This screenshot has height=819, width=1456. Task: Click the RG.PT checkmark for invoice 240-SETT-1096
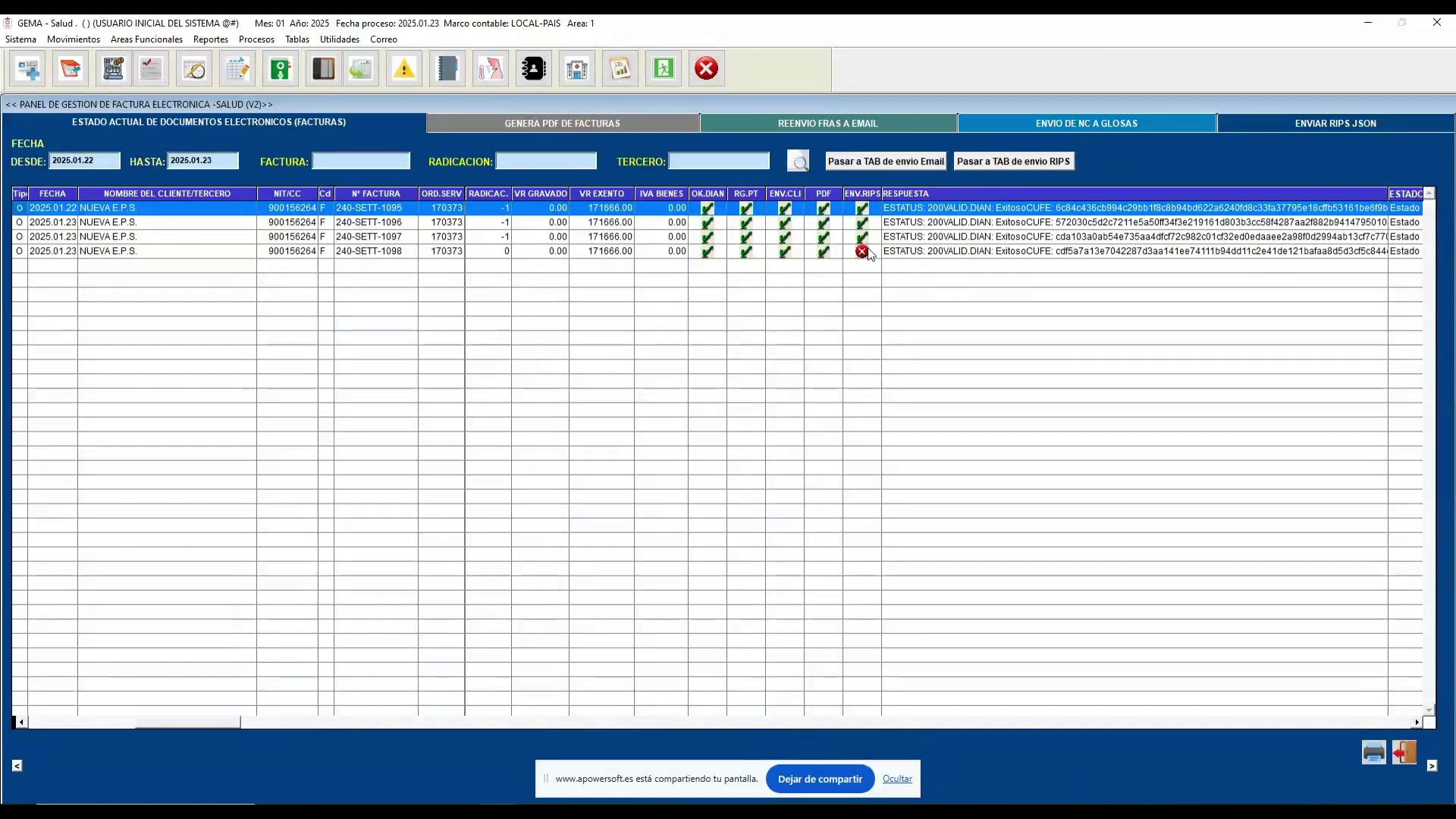pyautogui.click(x=745, y=222)
